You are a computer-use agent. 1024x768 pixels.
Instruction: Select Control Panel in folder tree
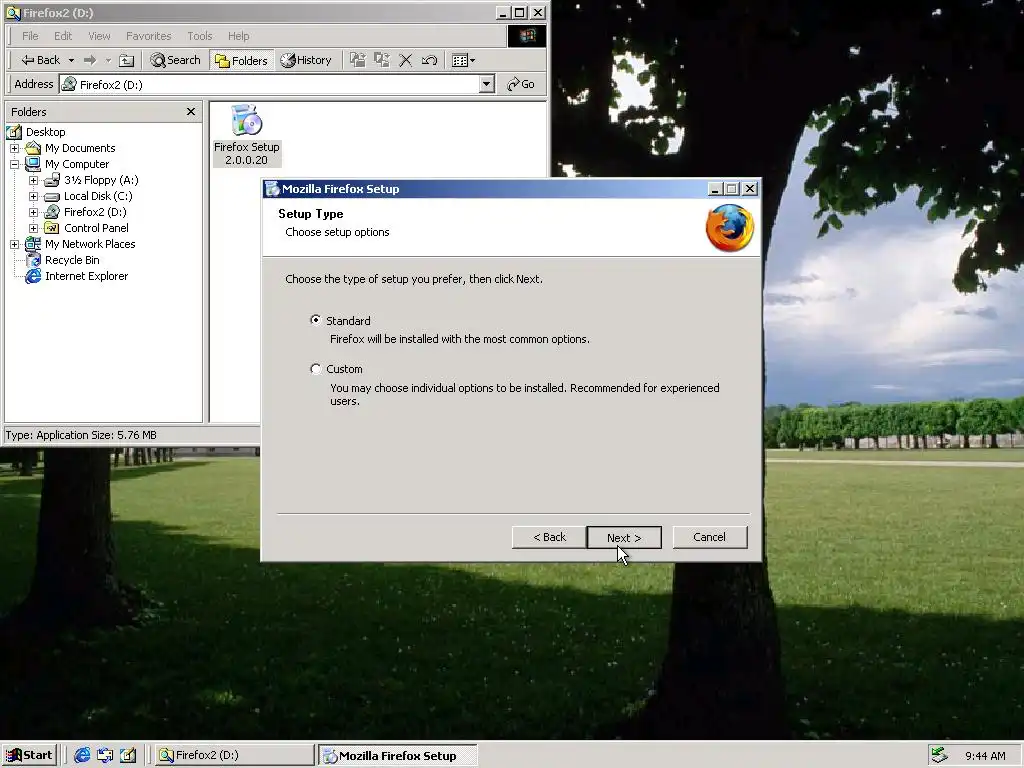coord(96,228)
